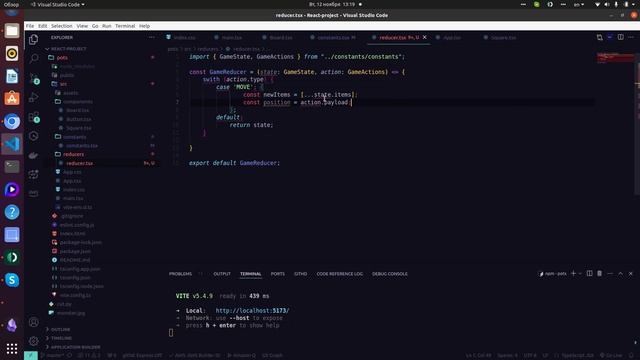Viewport: 640px width, 360px height.
Task: Open the Extensions view with badge
Action: point(34,117)
